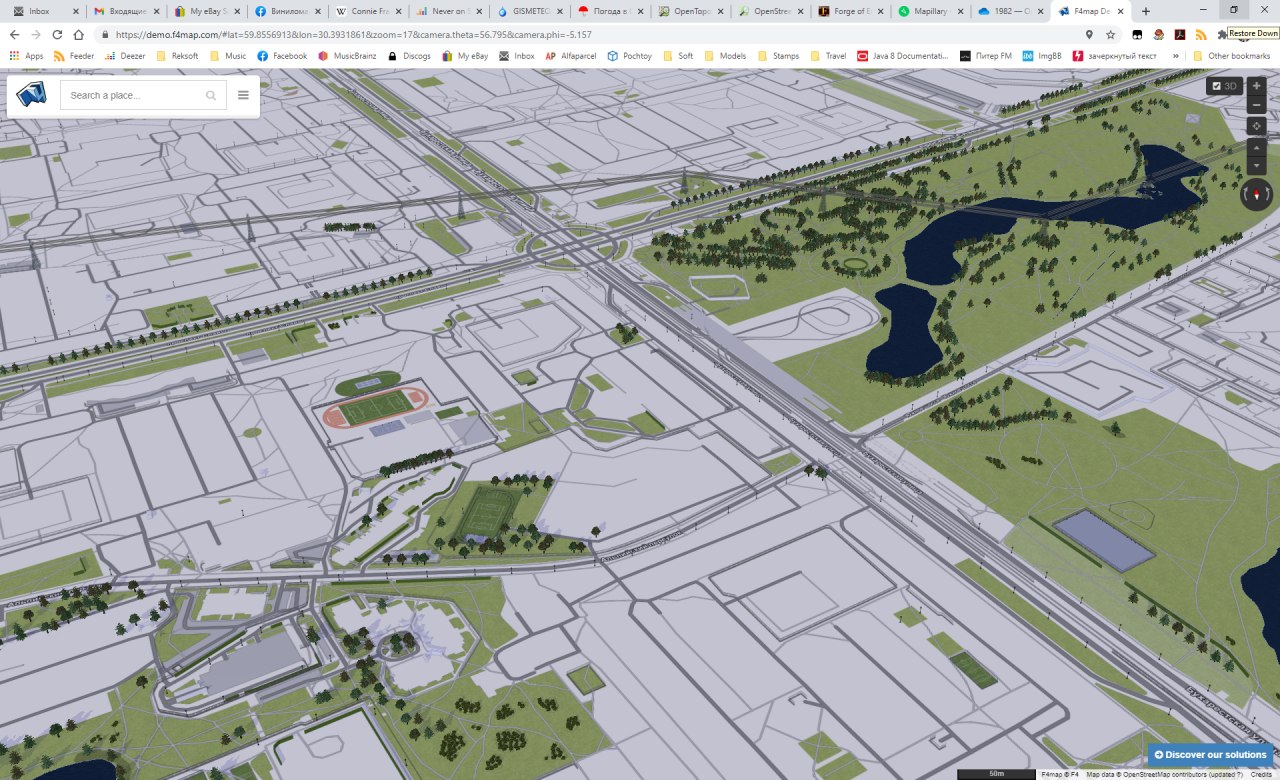
Task: Click the center/locate map control icon
Action: pyautogui.click(x=1257, y=126)
